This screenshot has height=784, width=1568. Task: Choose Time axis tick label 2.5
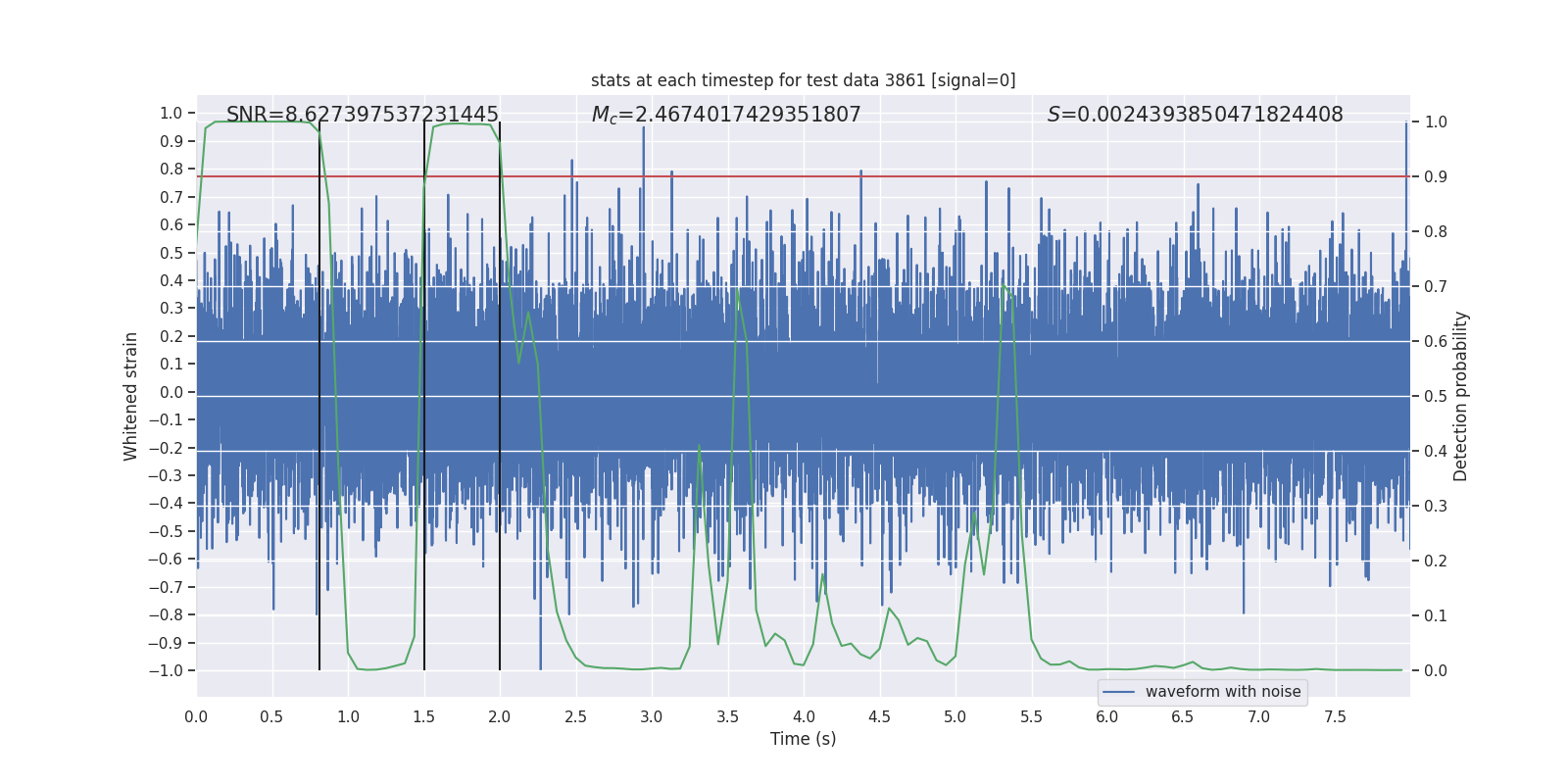pos(575,716)
